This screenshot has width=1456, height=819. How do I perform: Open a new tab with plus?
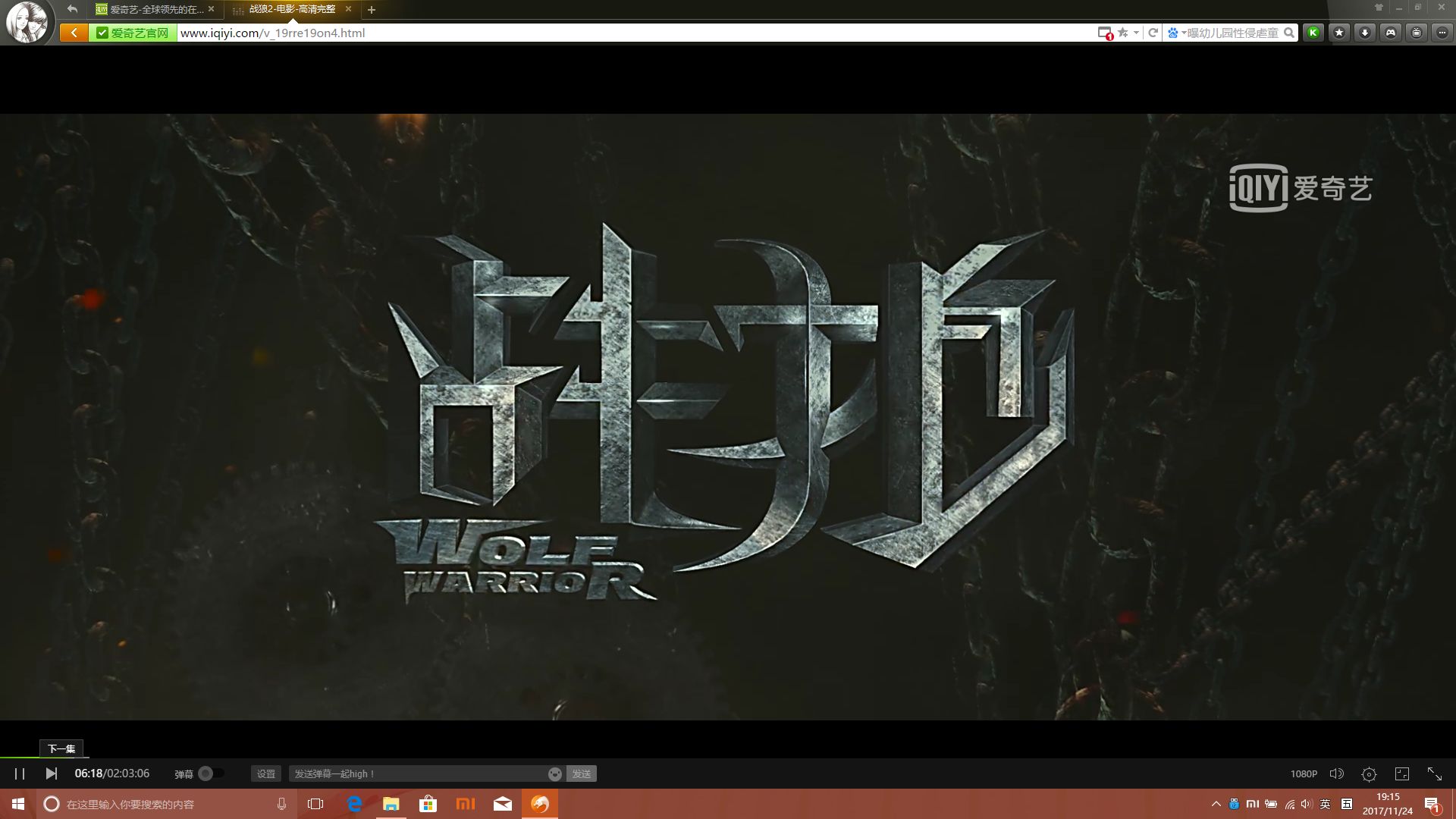tap(372, 10)
